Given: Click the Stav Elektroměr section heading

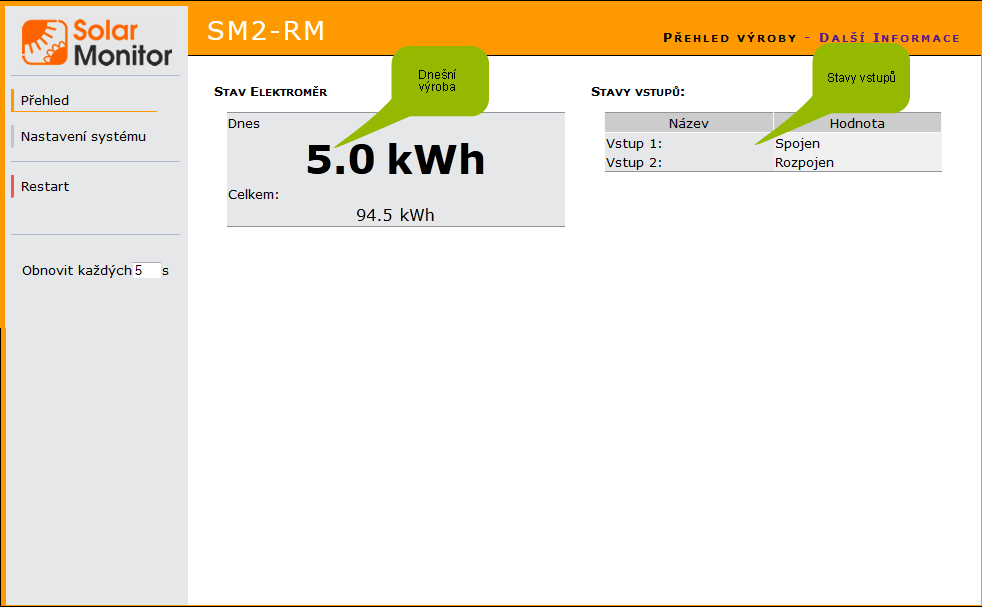Looking at the screenshot, I should (270, 92).
